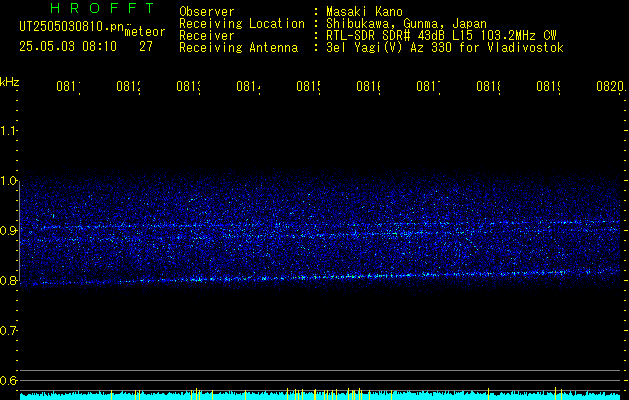Click the 0811 time marker
Viewport: 629px width, 400px height.
point(68,87)
